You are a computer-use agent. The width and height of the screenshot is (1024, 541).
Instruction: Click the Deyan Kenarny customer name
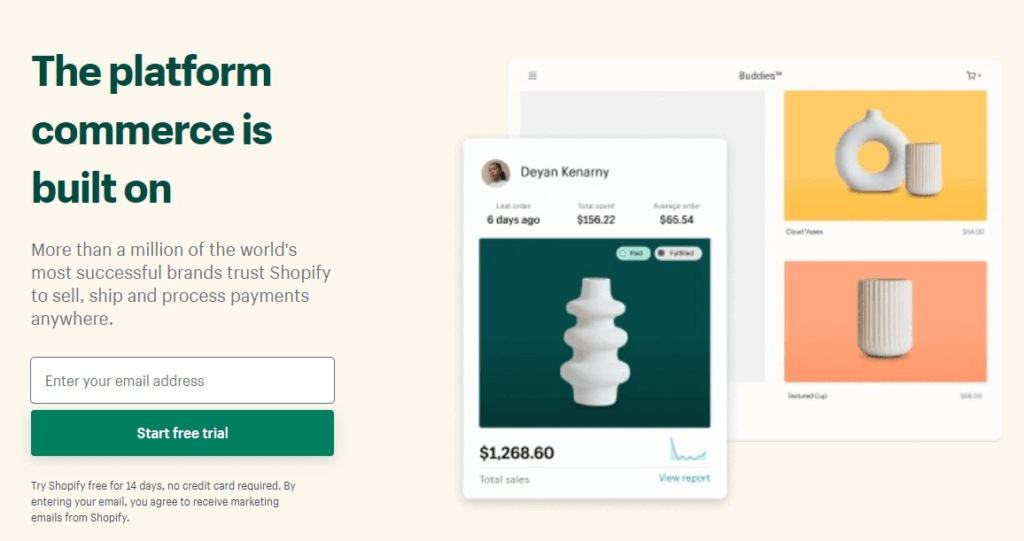click(x=565, y=172)
